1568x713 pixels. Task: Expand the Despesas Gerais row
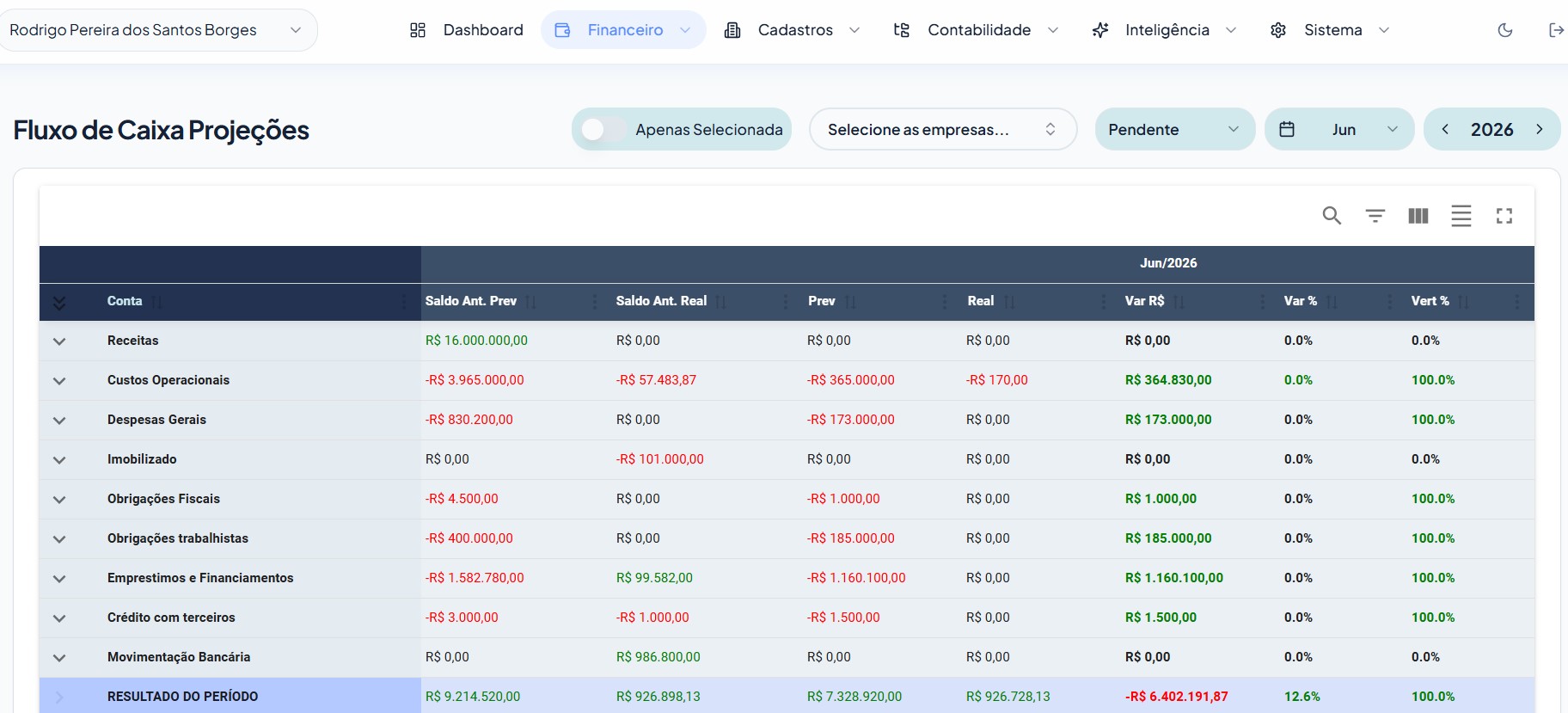(x=59, y=421)
